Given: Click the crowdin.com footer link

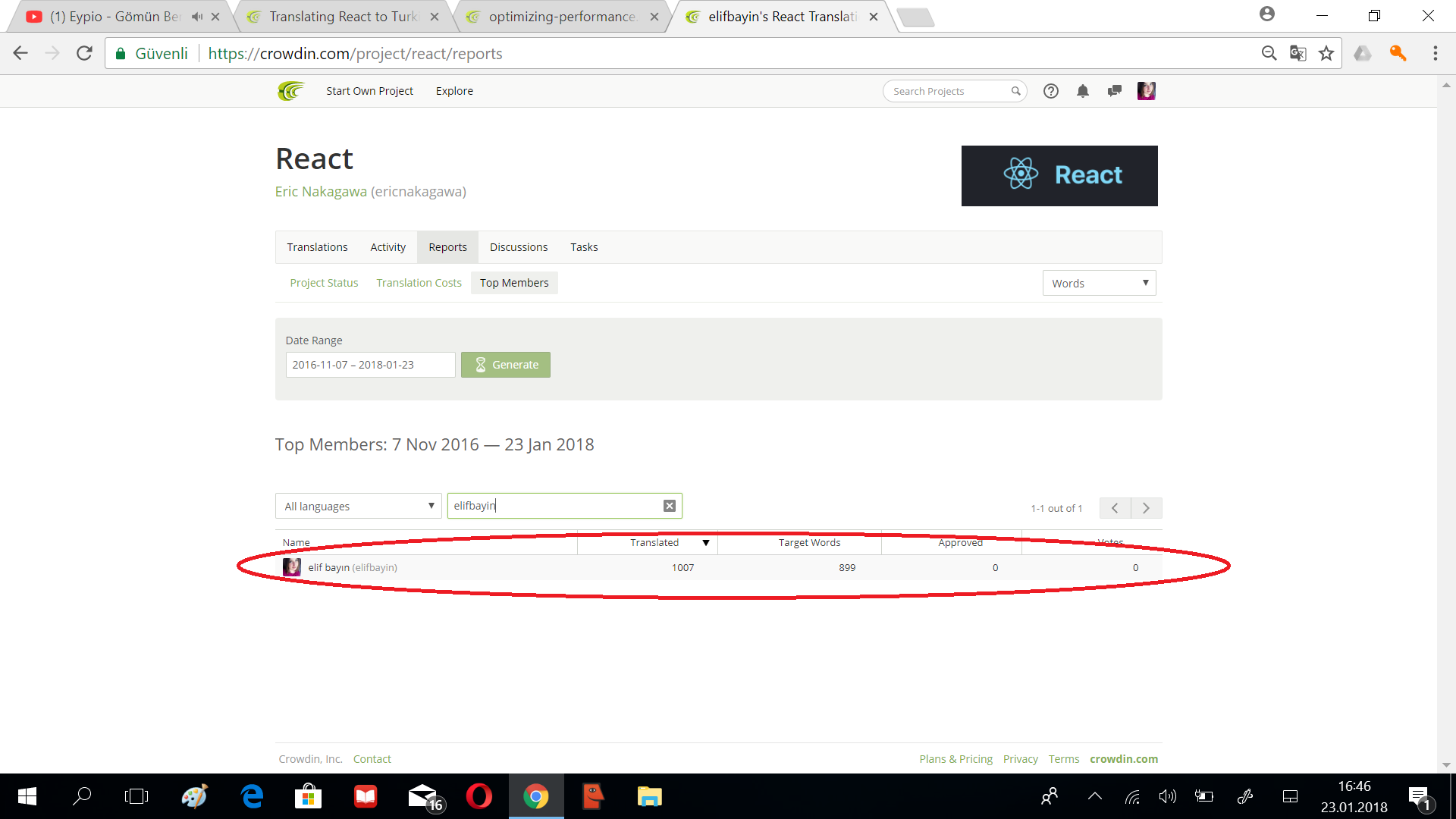Looking at the screenshot, I should (1124, 759).
